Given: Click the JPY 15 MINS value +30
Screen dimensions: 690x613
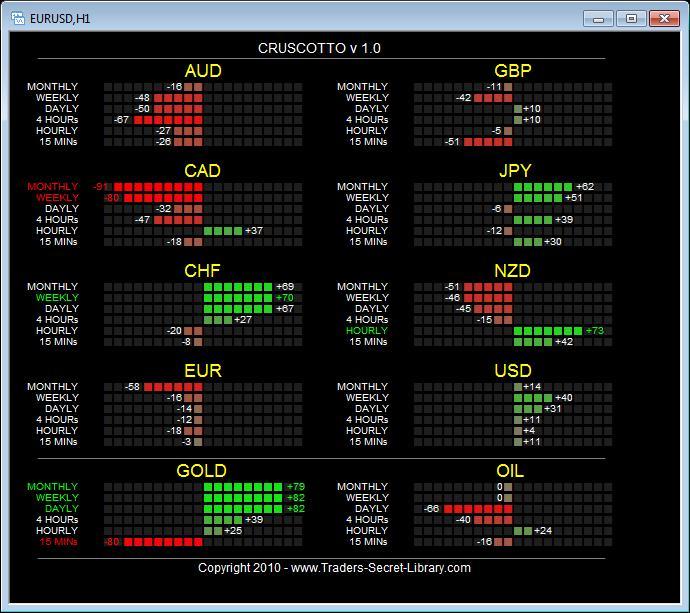Looking at the screenshot, I should coord(553,242).
